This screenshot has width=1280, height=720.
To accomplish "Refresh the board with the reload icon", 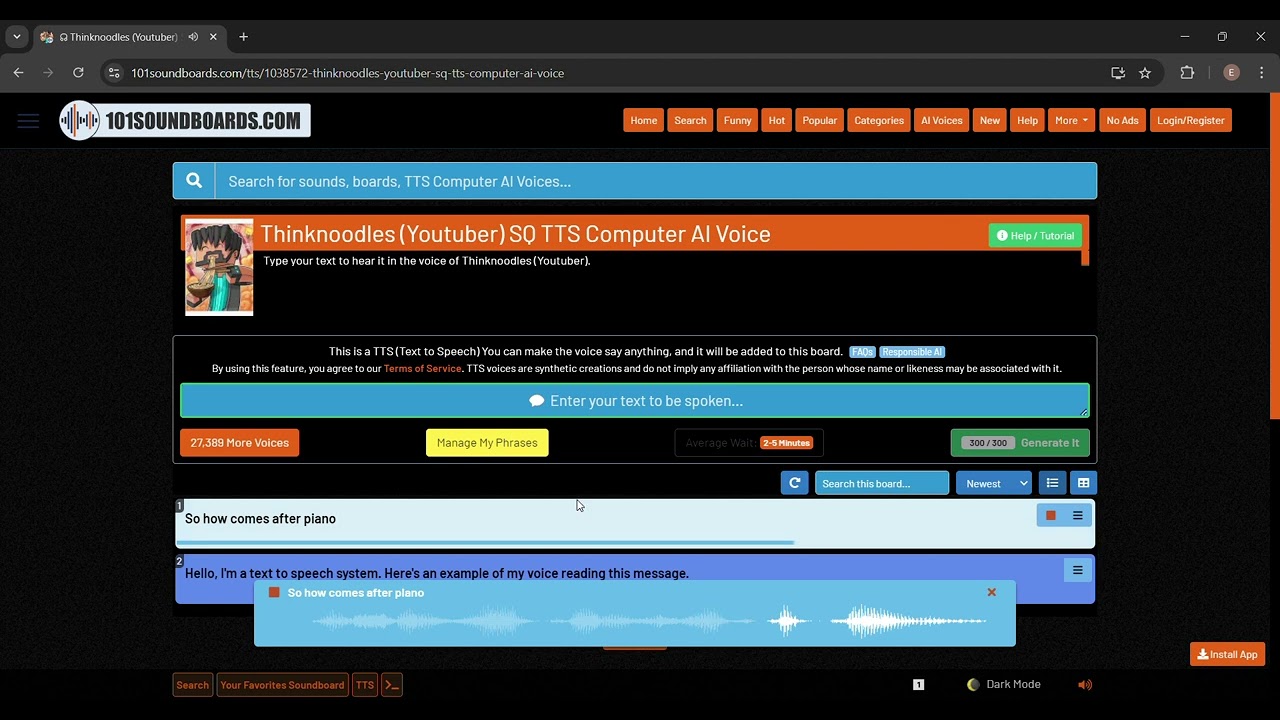I will (x=795, y=483).
